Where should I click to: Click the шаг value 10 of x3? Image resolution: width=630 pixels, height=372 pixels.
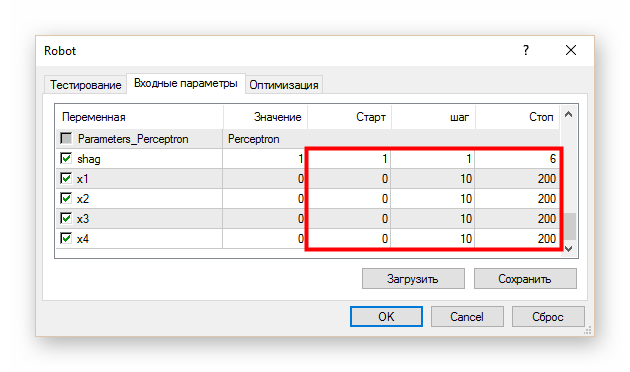coord(466,219)
